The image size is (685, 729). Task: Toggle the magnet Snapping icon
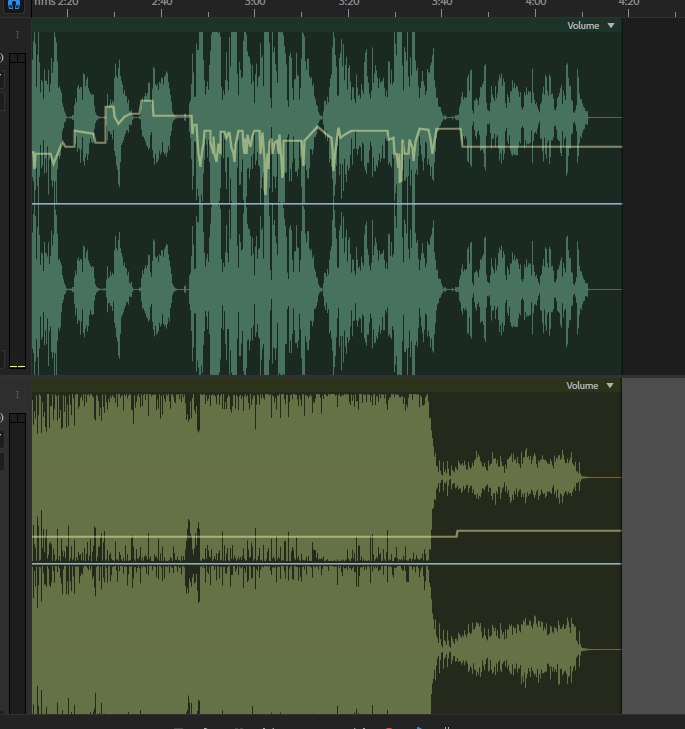click(x=13, y=5)
